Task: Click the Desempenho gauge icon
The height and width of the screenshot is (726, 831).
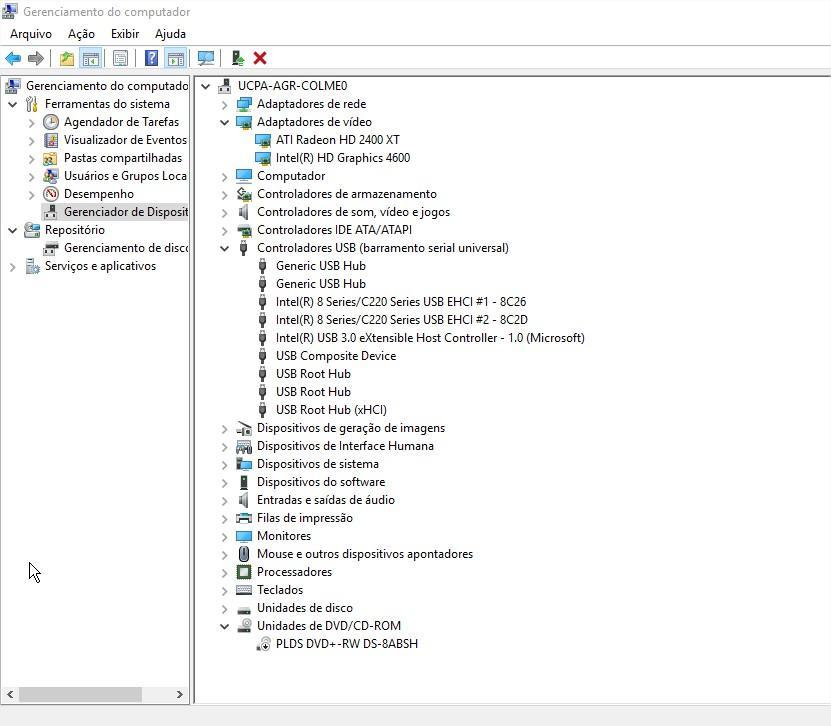Action: (x=51, y=194)
